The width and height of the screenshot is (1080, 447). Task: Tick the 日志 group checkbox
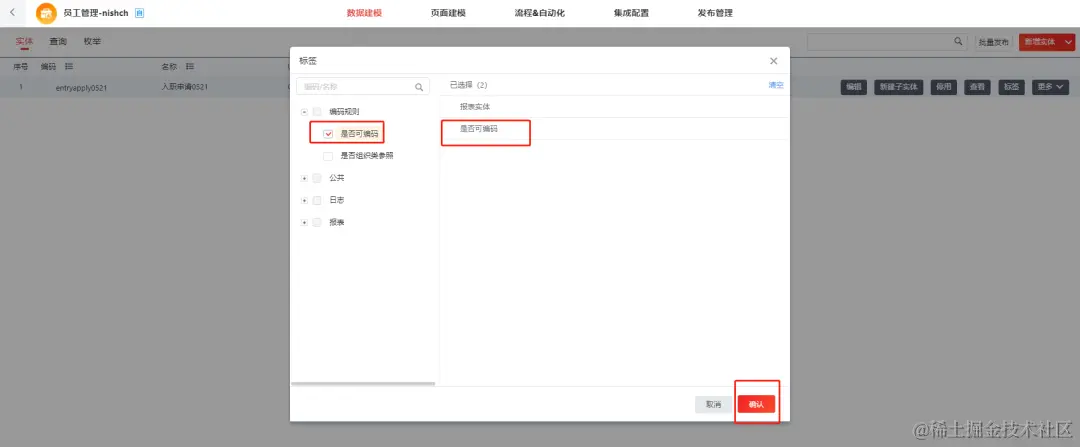(x=317, y=200)
